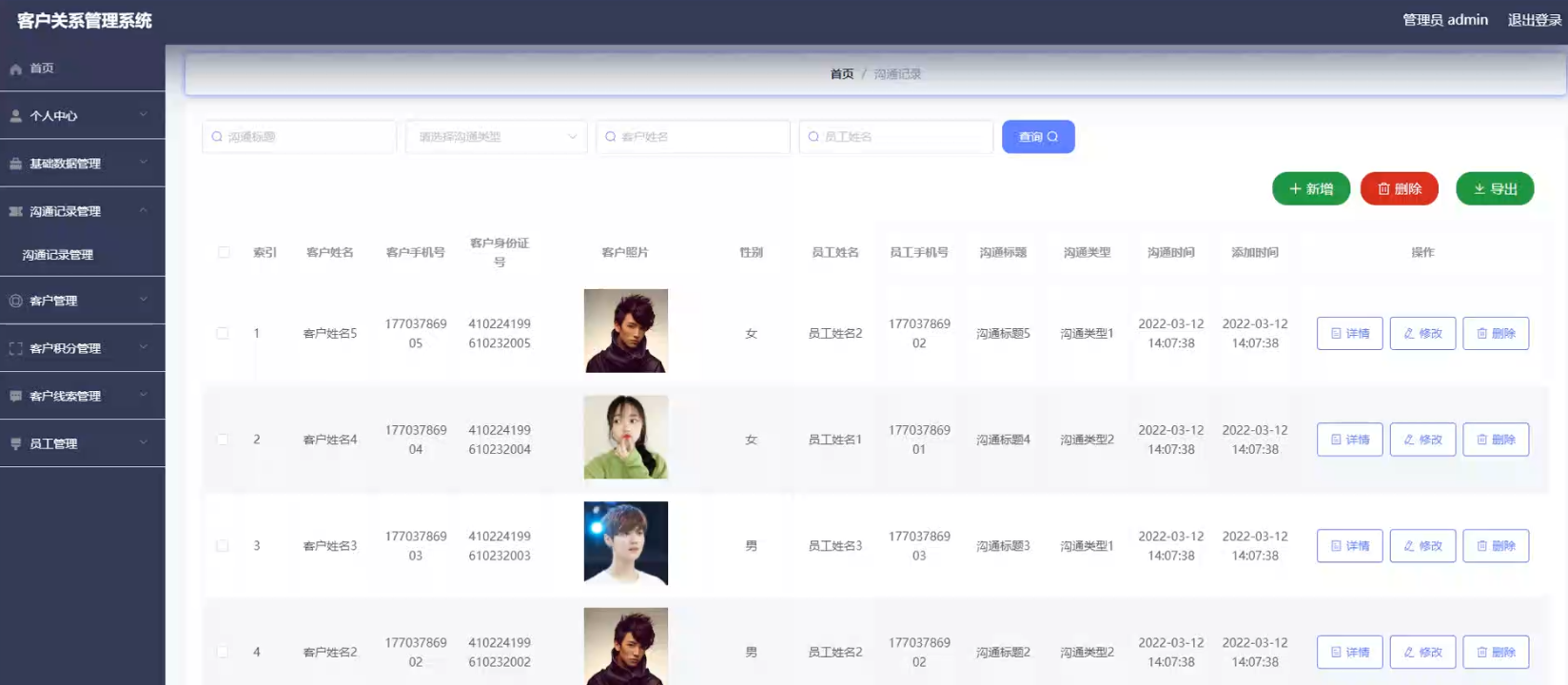The height and width of the screenshot is (685, 1568).
Task: Click the search icon in 员工姓名 field
Action: coord(813,137)
